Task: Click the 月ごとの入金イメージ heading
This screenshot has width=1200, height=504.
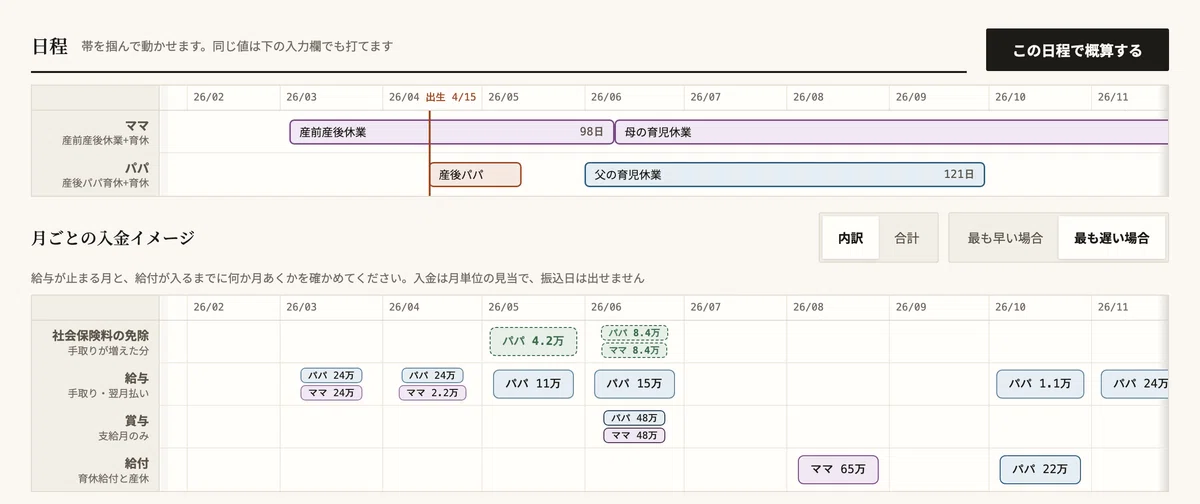Action: click(113, 238)
